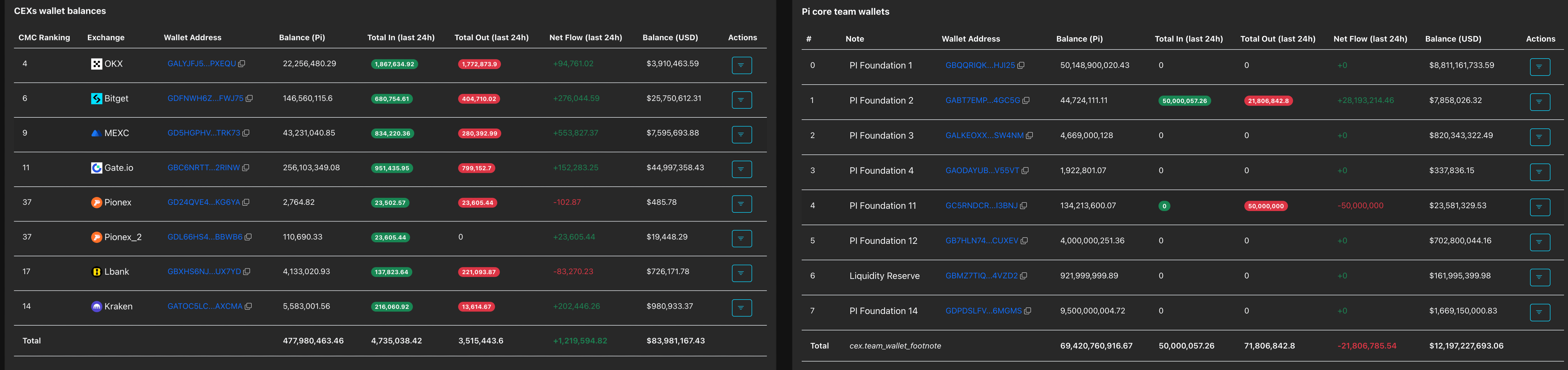Copy the Liquidity Reserve wallet address
1568x370 pixels.
tap(1023, 276)
